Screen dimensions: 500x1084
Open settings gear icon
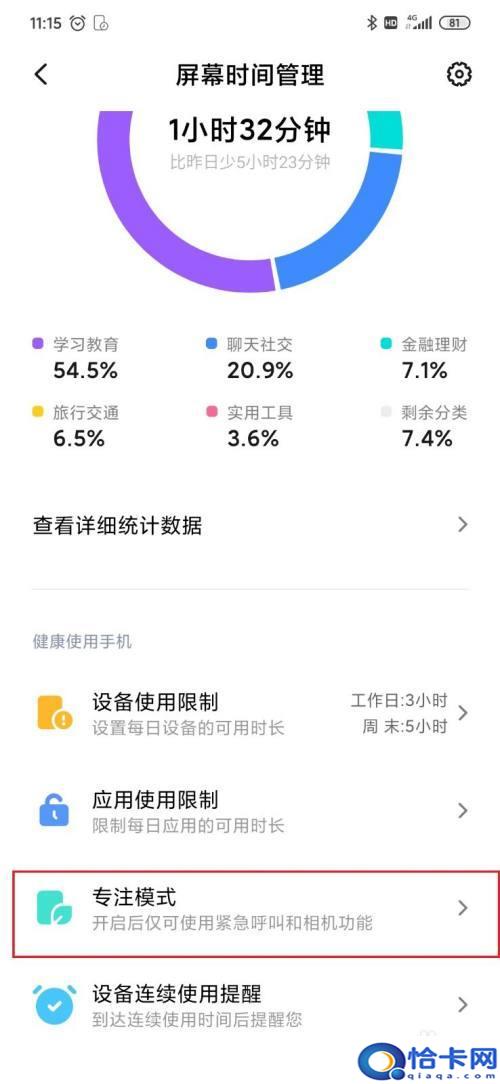(459, 74)
